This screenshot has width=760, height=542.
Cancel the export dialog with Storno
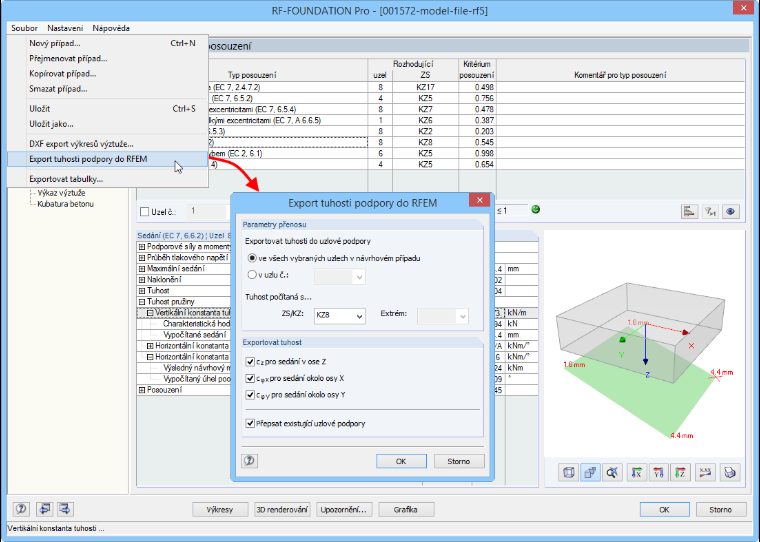pyautogui.click(x=459, y=461)
